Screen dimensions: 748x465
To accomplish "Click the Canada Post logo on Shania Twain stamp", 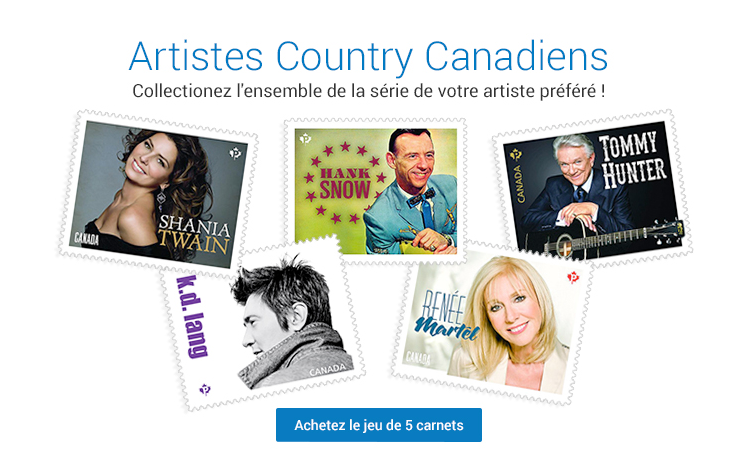I will [x=236, y=154].
